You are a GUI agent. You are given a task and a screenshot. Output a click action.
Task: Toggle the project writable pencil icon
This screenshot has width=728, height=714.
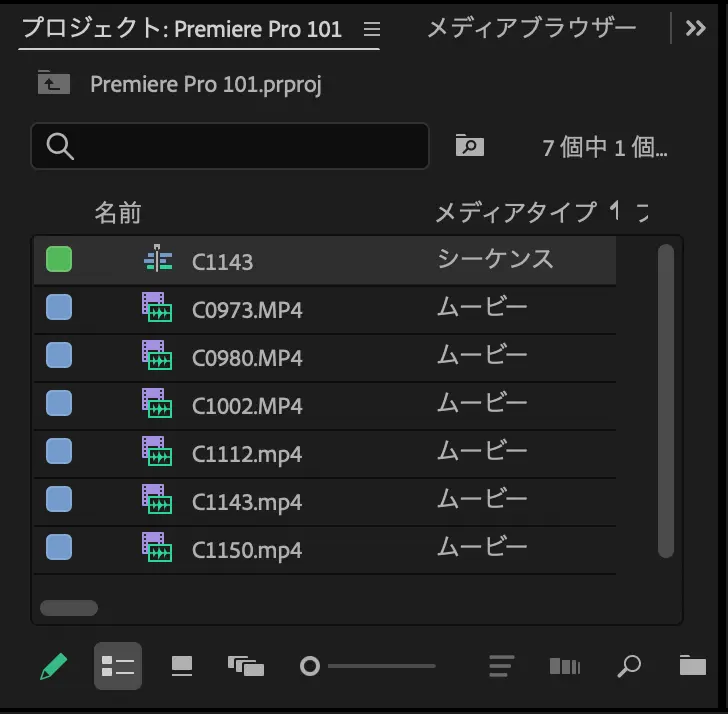tap(53, 666)
